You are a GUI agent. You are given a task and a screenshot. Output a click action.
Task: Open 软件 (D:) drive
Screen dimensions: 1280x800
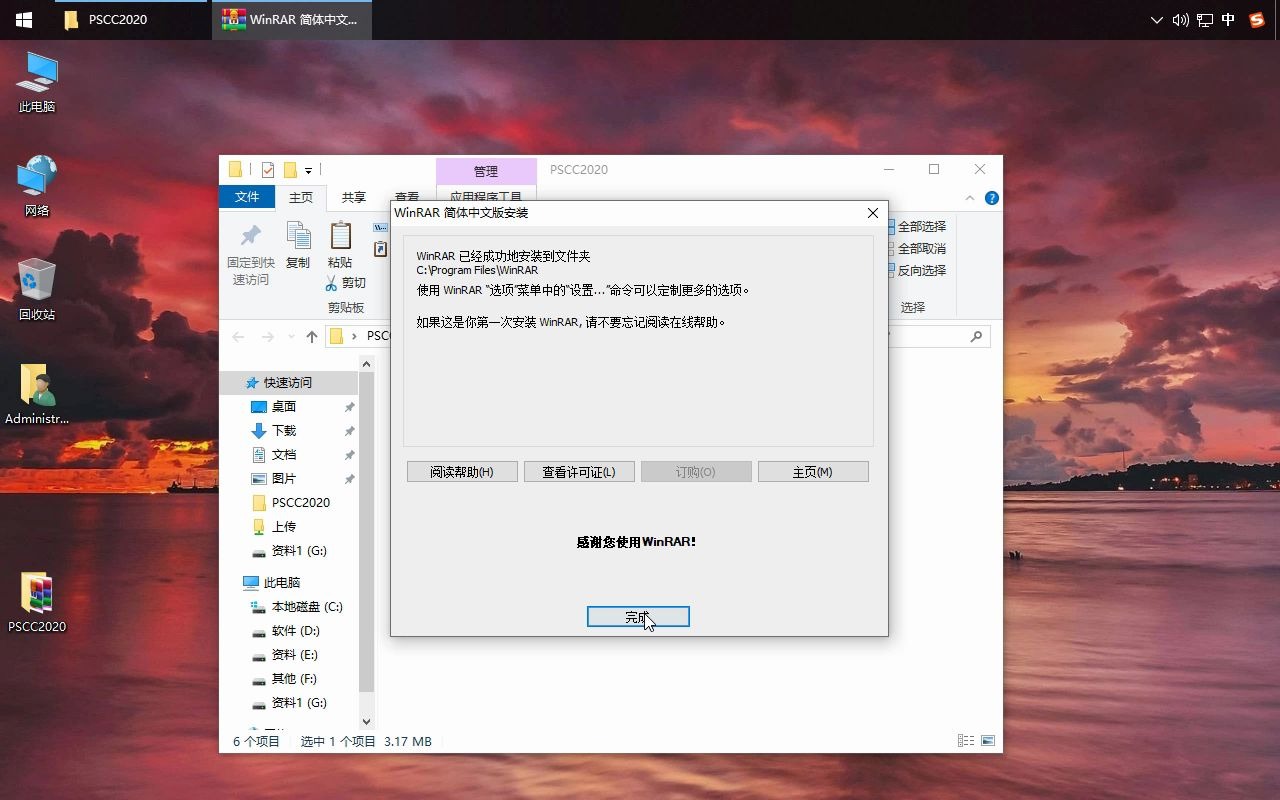coord(296,630)
